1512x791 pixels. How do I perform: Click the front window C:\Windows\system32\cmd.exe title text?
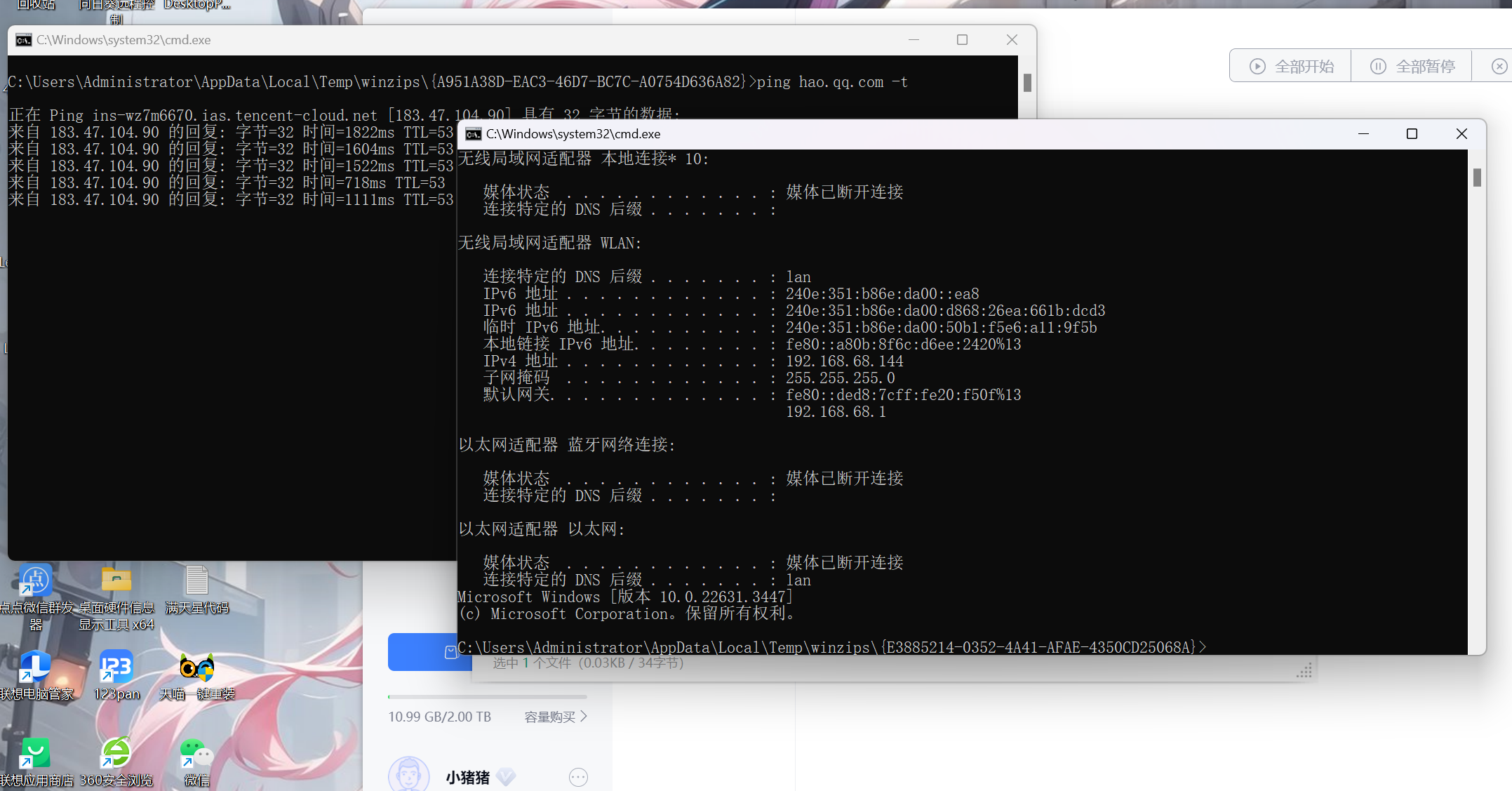coord(573,134)
